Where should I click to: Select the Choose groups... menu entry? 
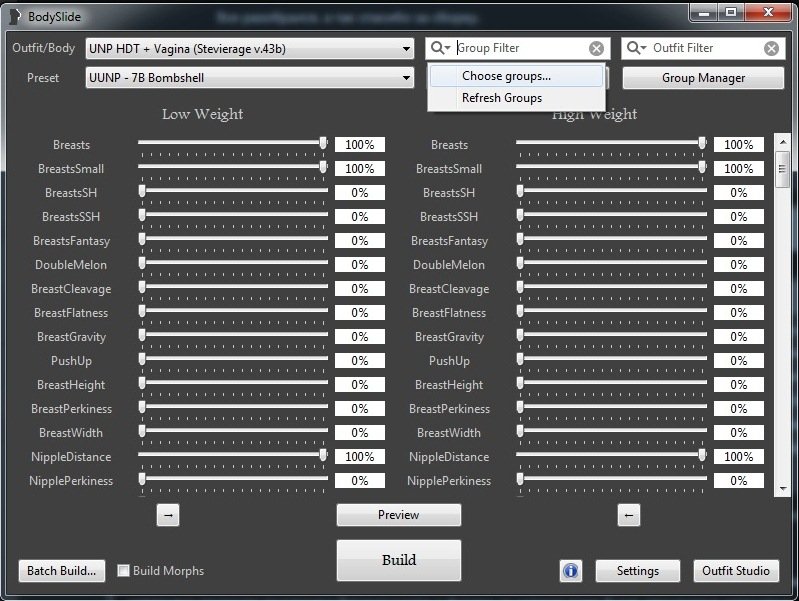click(x=506, y=76)
